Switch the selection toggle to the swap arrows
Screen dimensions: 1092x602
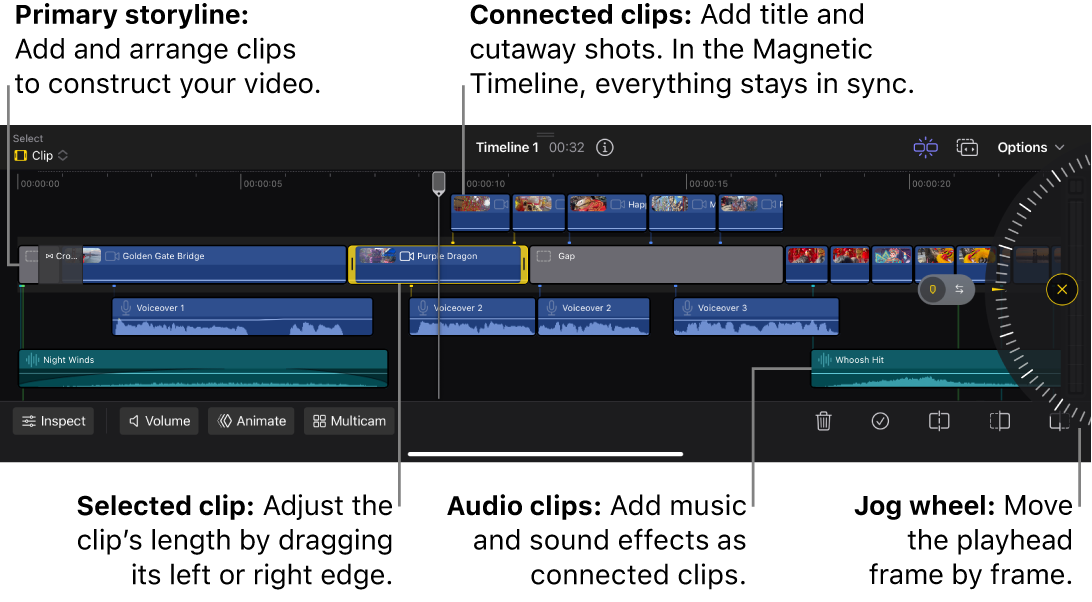(959, 289)
